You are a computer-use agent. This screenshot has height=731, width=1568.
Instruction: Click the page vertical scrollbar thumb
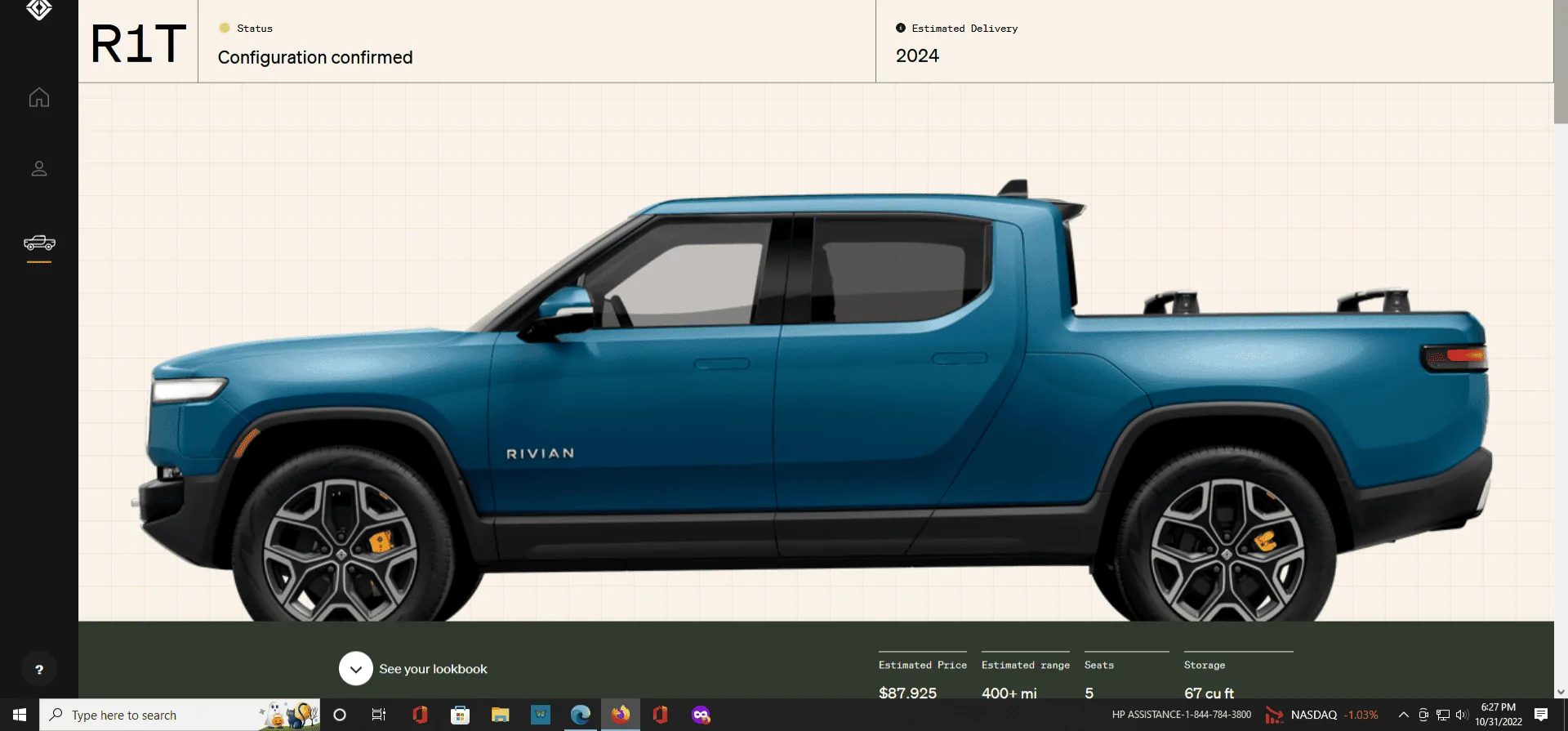click(1561, 61)
